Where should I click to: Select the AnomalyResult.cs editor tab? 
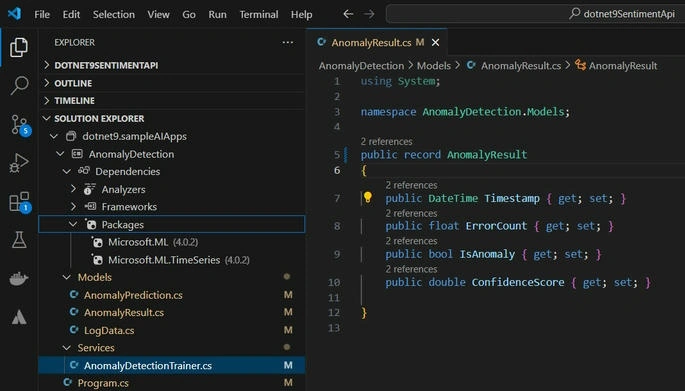(x=377, y=42)
